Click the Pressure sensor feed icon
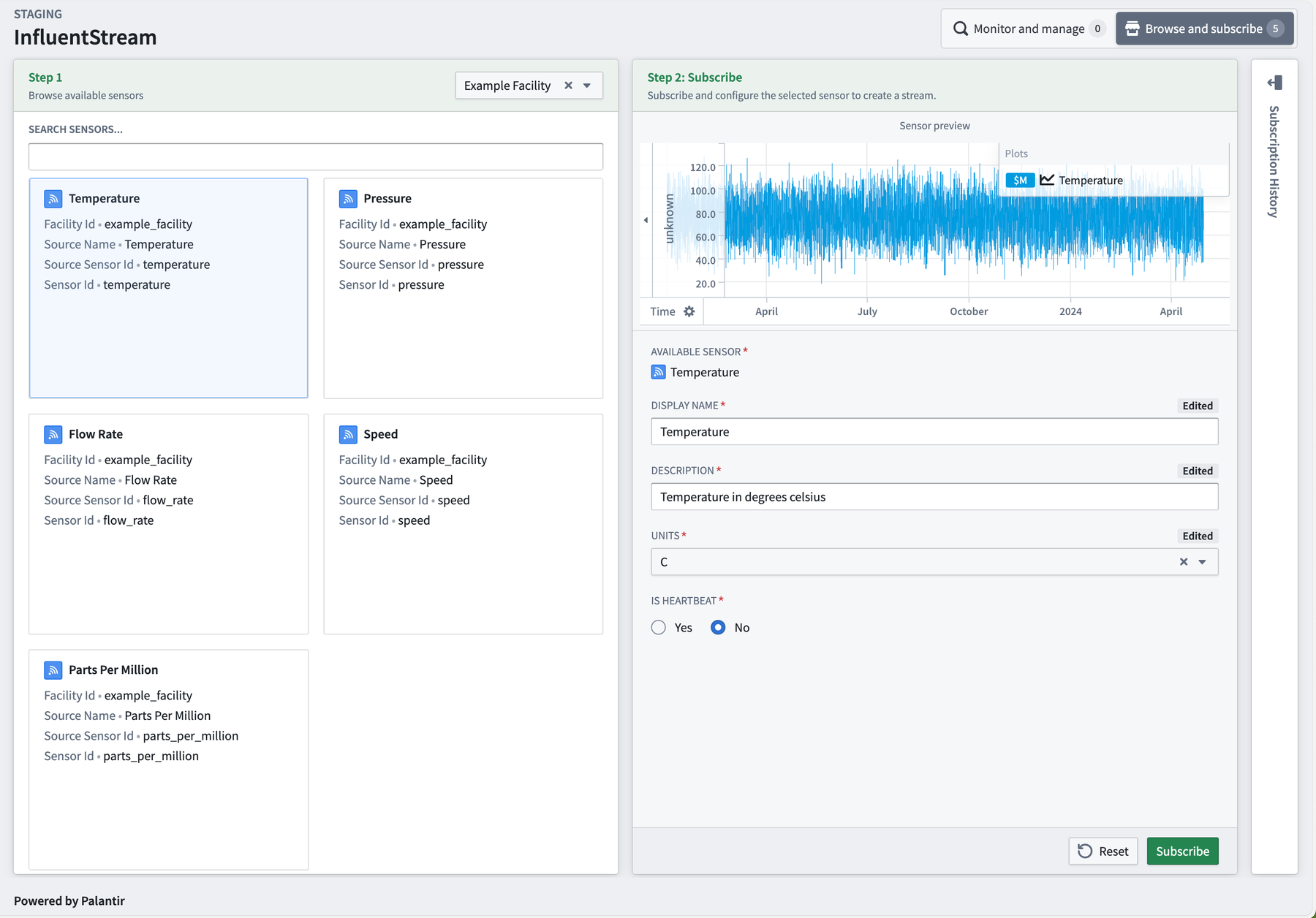The image size is (1316, 918). (348, 199)
